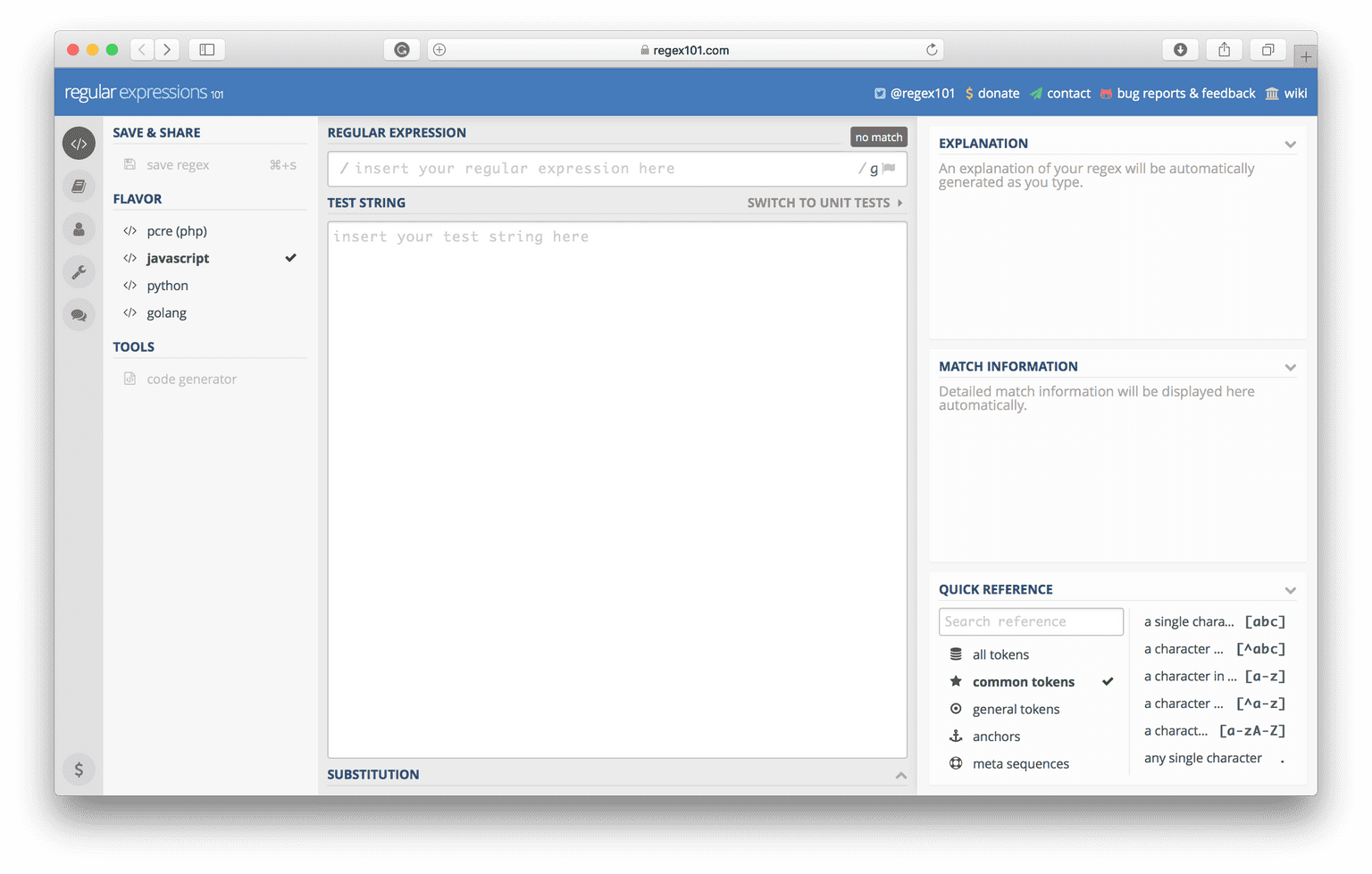Select the pcre (php) flavor
The height and width of the screenshot is (874, 1372).
(x=177, y=230)
